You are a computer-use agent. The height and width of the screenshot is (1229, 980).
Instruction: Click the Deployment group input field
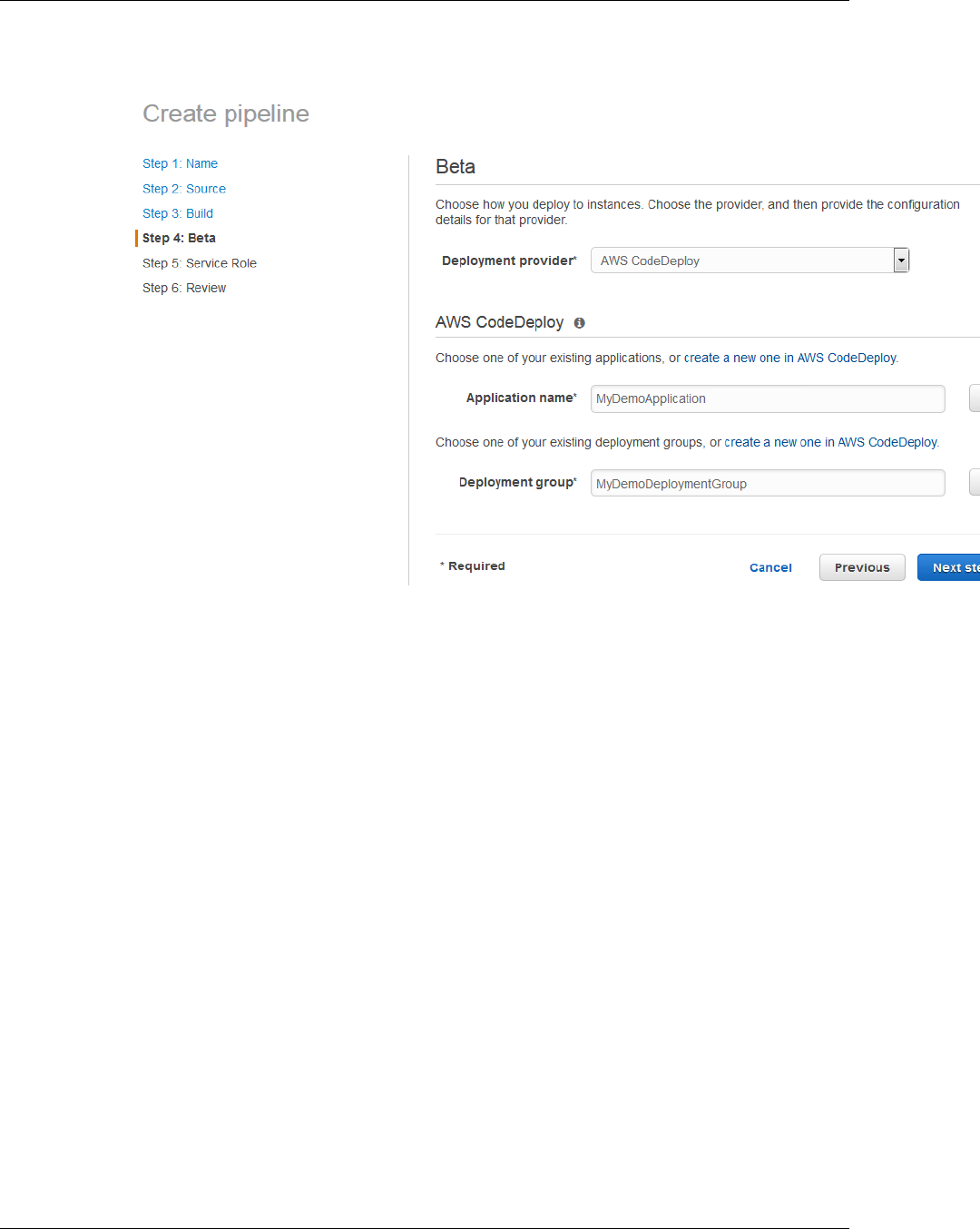768,483
